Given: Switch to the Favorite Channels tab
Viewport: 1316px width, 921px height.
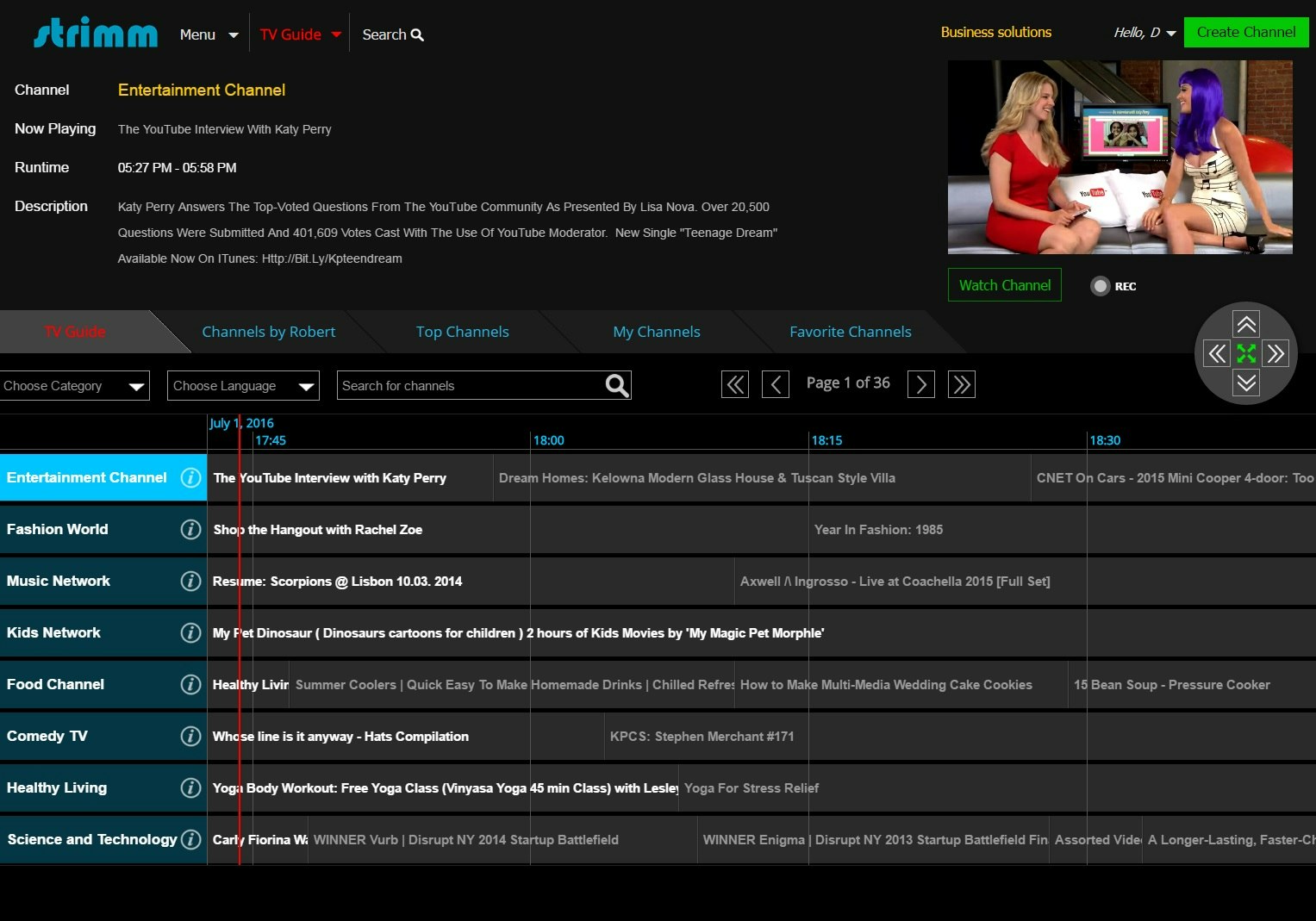Looking at the screenshot, I should (850, 332).
